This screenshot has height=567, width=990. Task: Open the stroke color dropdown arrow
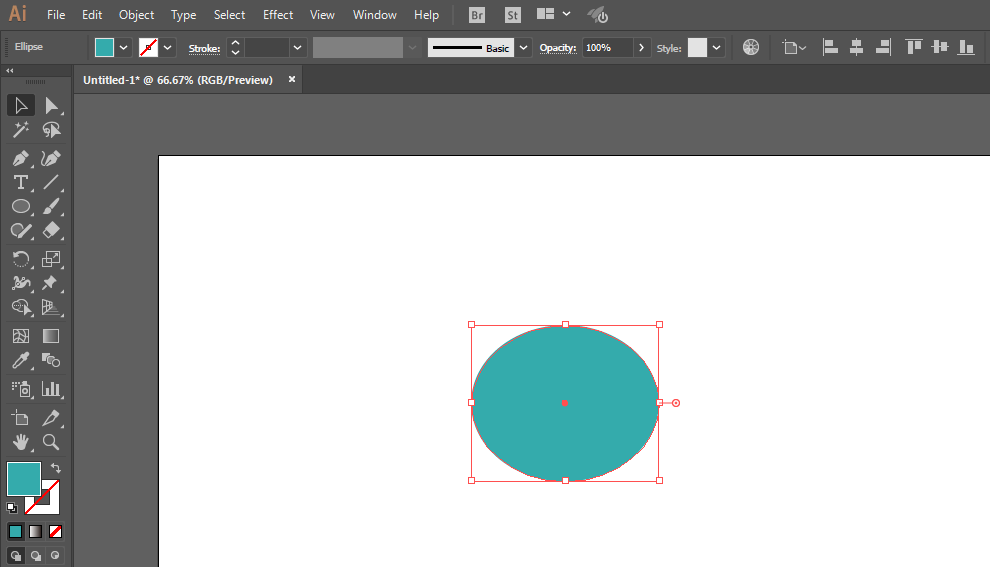(167, 47)
